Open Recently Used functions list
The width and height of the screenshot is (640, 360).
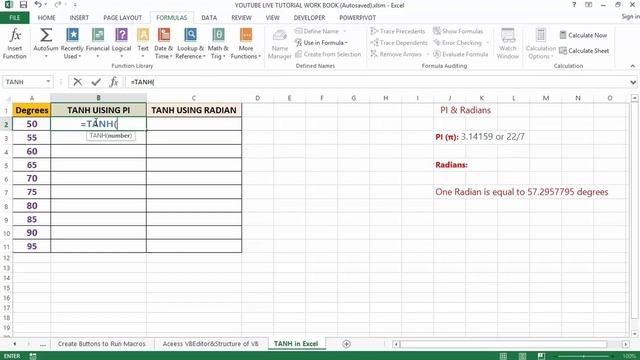click(x=72, y=44)
